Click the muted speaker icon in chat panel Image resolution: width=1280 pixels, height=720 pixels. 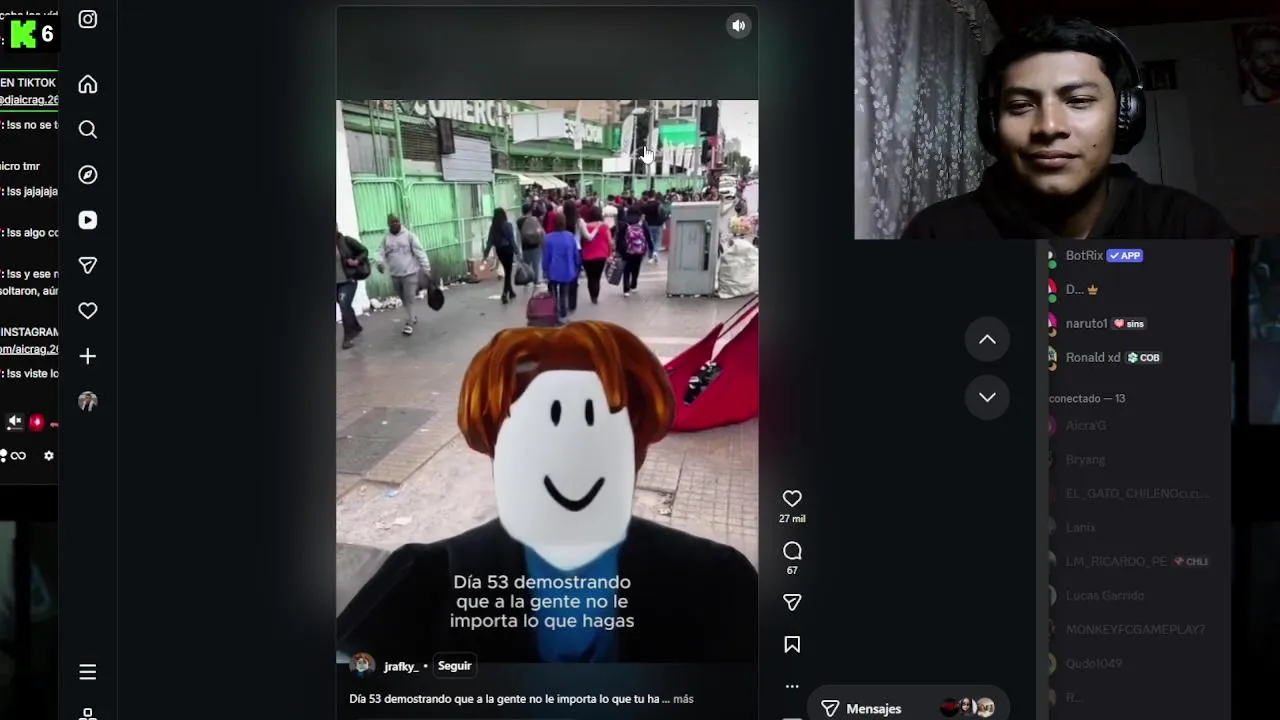pyautogui.click(x=14, y=423)
